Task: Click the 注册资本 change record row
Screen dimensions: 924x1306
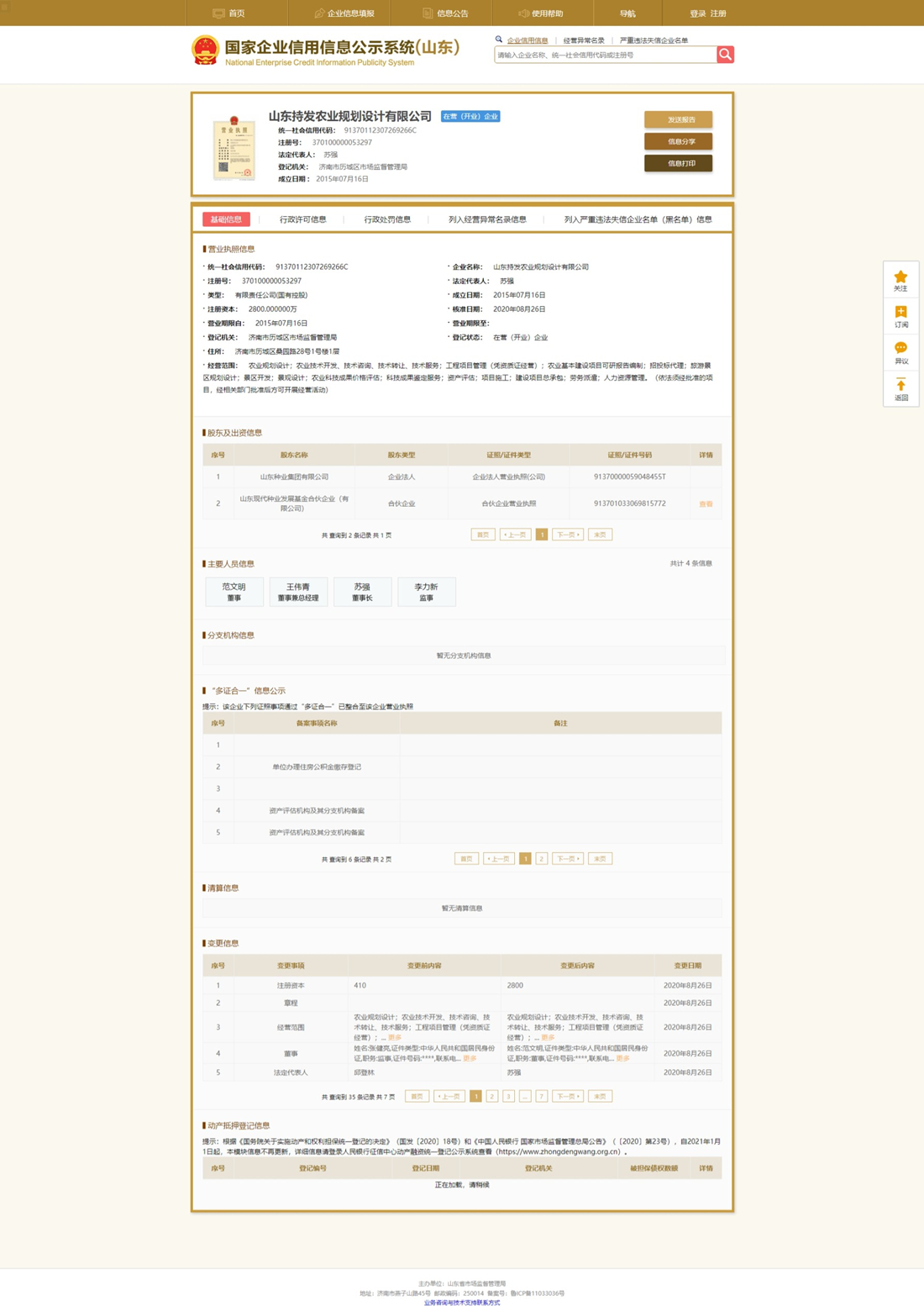Action: (462, 985)
